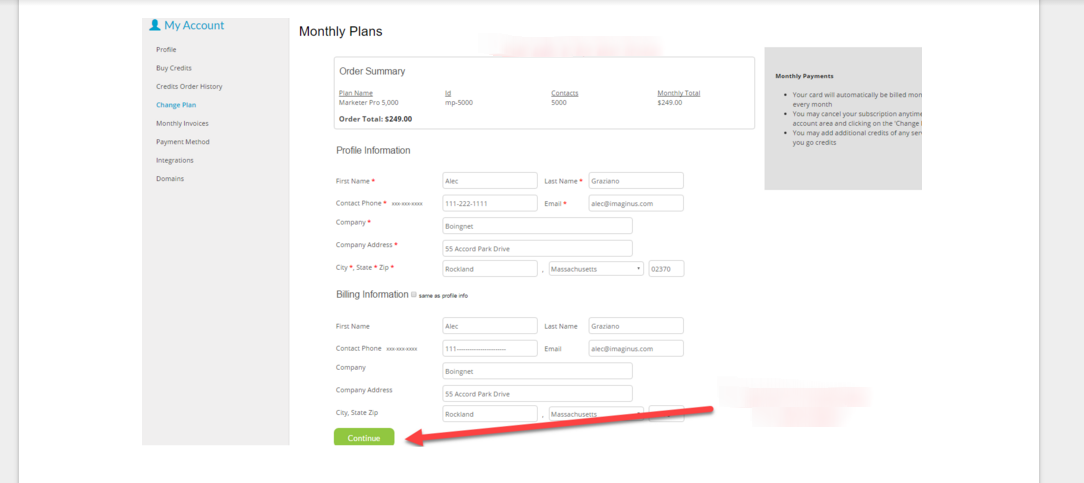Check 'same as profile info' checkbox

pyautogui.click(x=413, y=294)
